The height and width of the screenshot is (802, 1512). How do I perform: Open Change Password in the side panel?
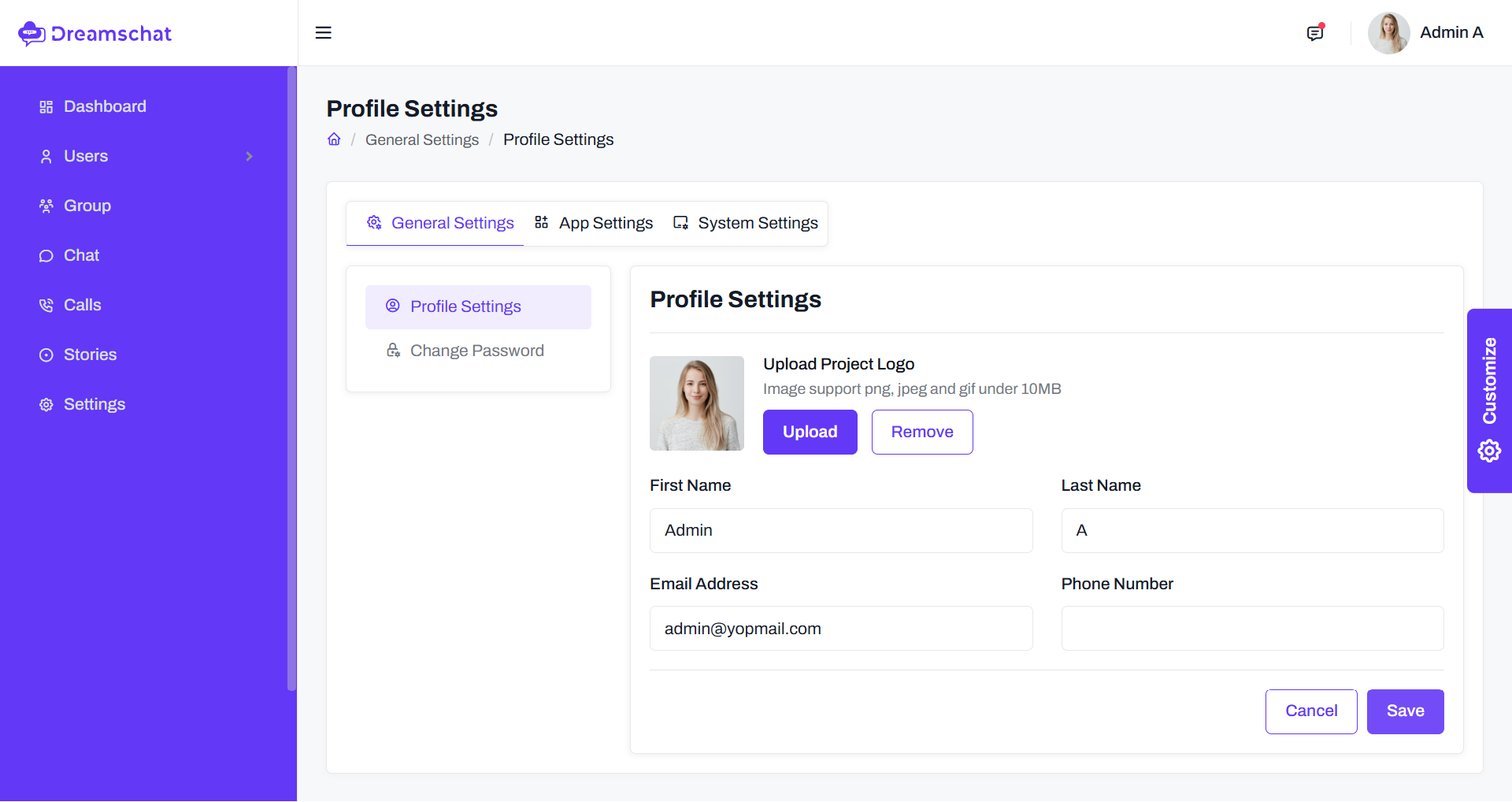pos(478,351)
